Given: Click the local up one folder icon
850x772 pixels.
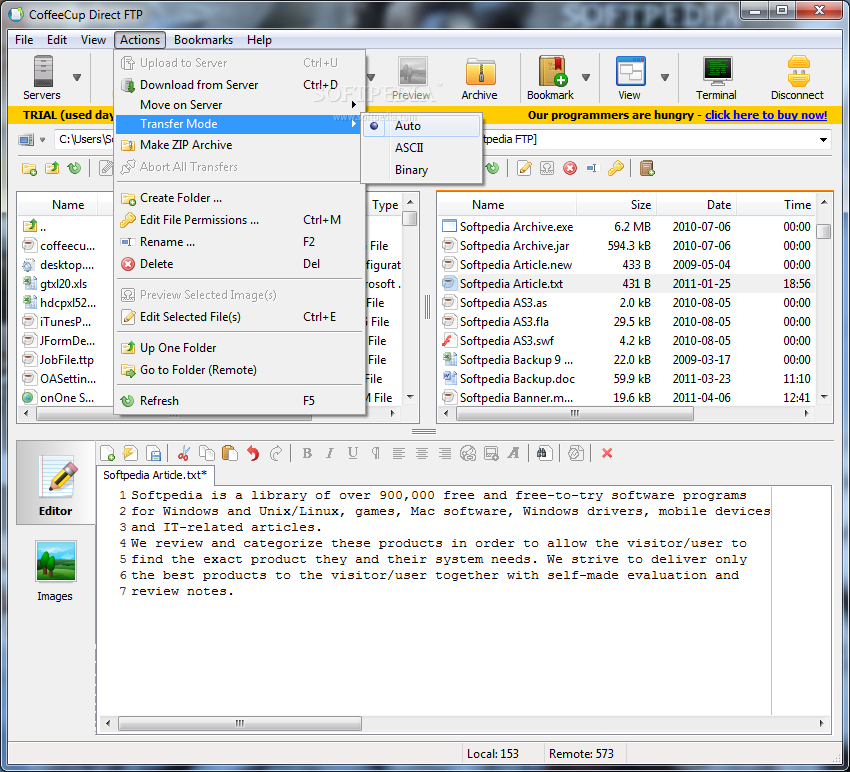Looking at the screenshot, I should pos(51,169).
